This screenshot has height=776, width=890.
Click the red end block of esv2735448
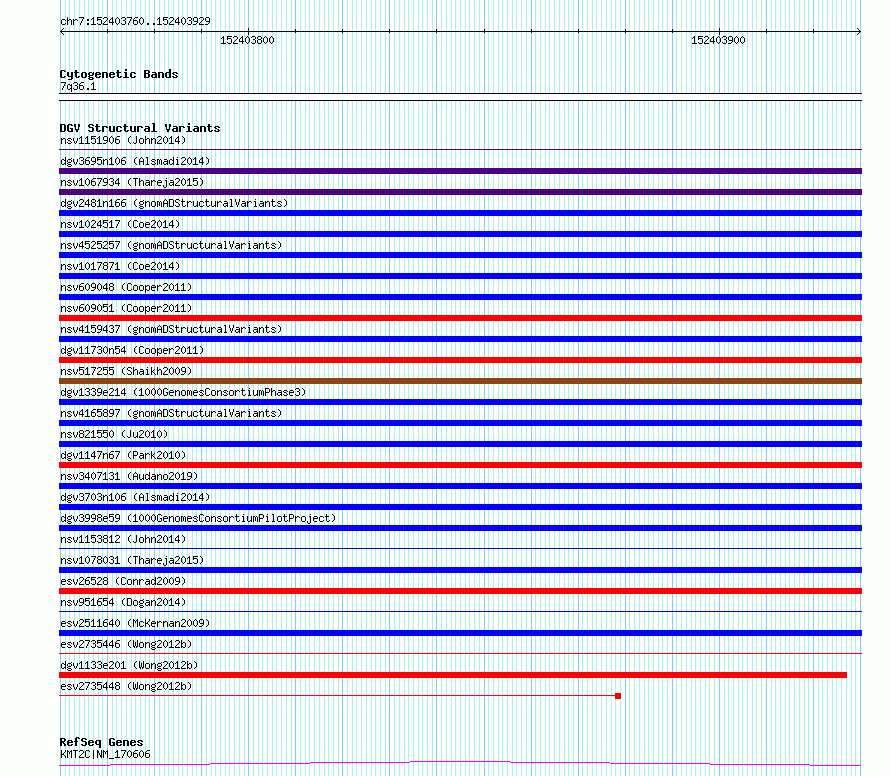pos(618,696)
